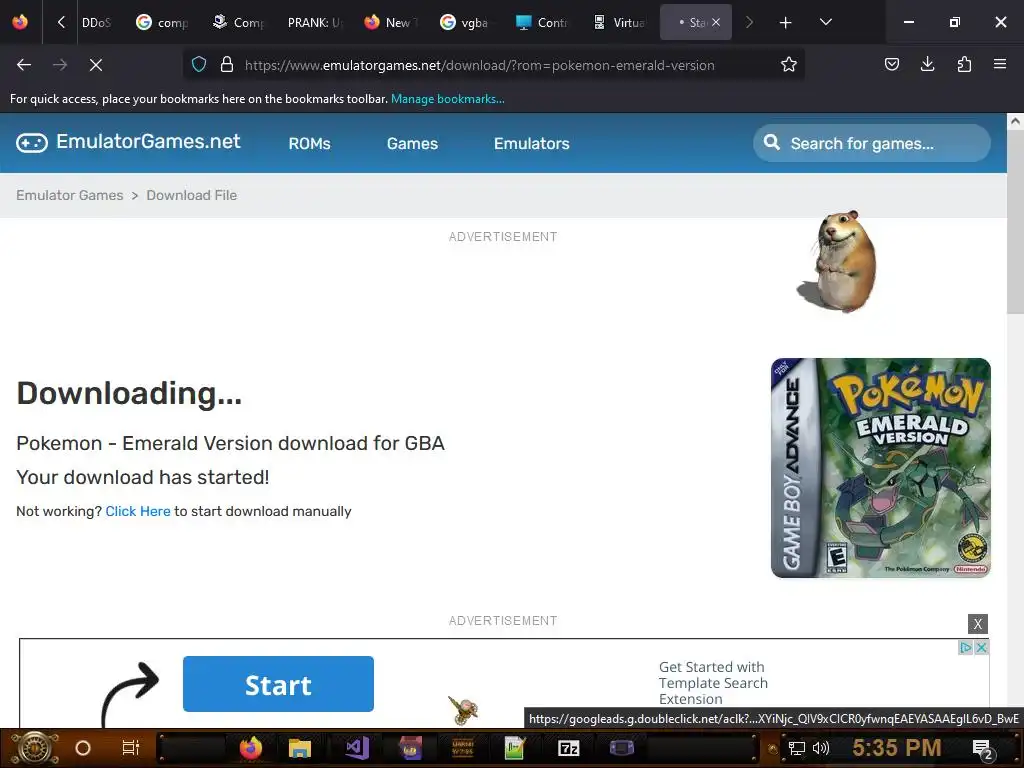This screenshot has height=768, width=1024.
Task: Switch to the PRANK tab
Action: 315,22
